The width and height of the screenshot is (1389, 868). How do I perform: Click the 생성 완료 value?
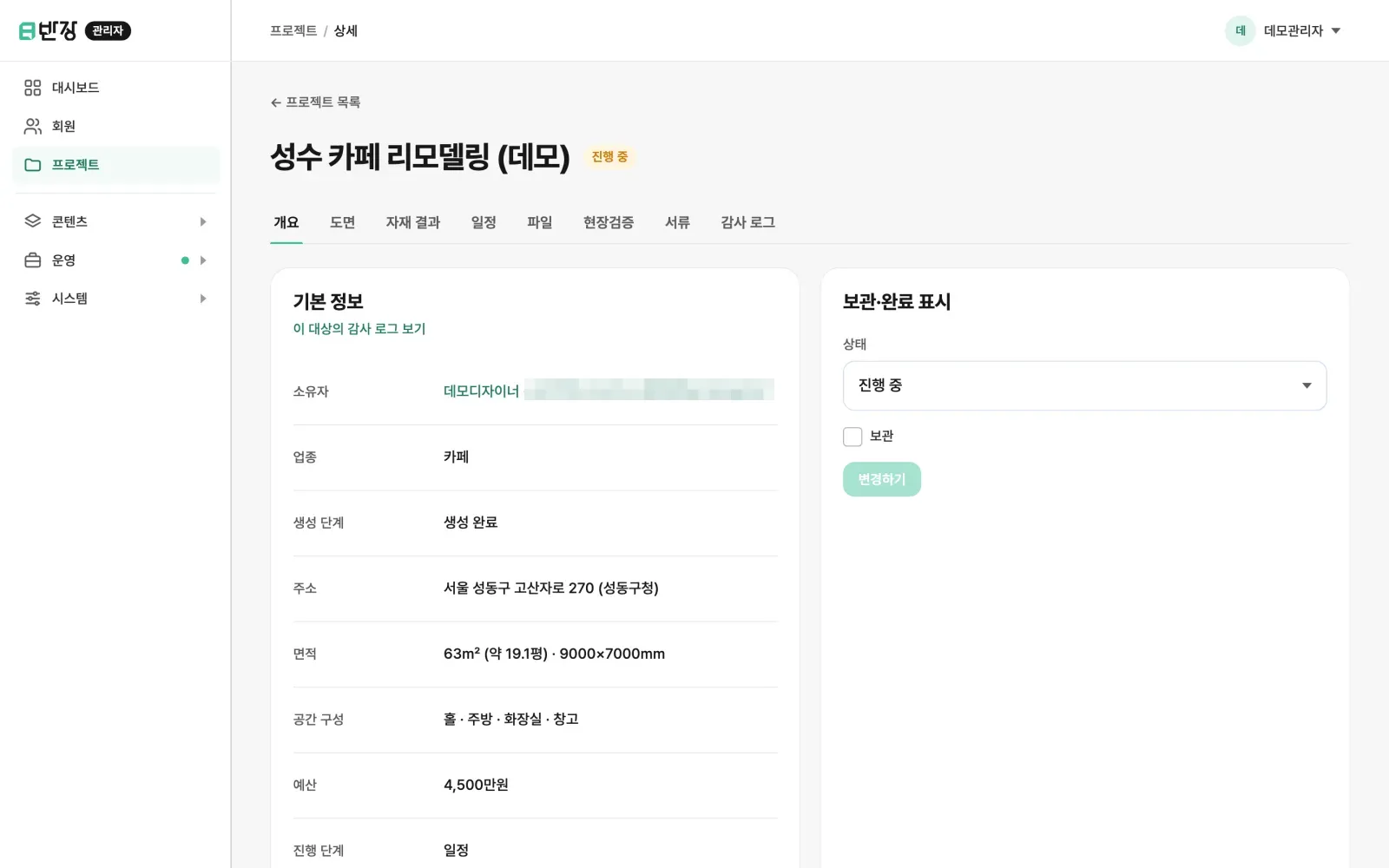click(471, 523)
